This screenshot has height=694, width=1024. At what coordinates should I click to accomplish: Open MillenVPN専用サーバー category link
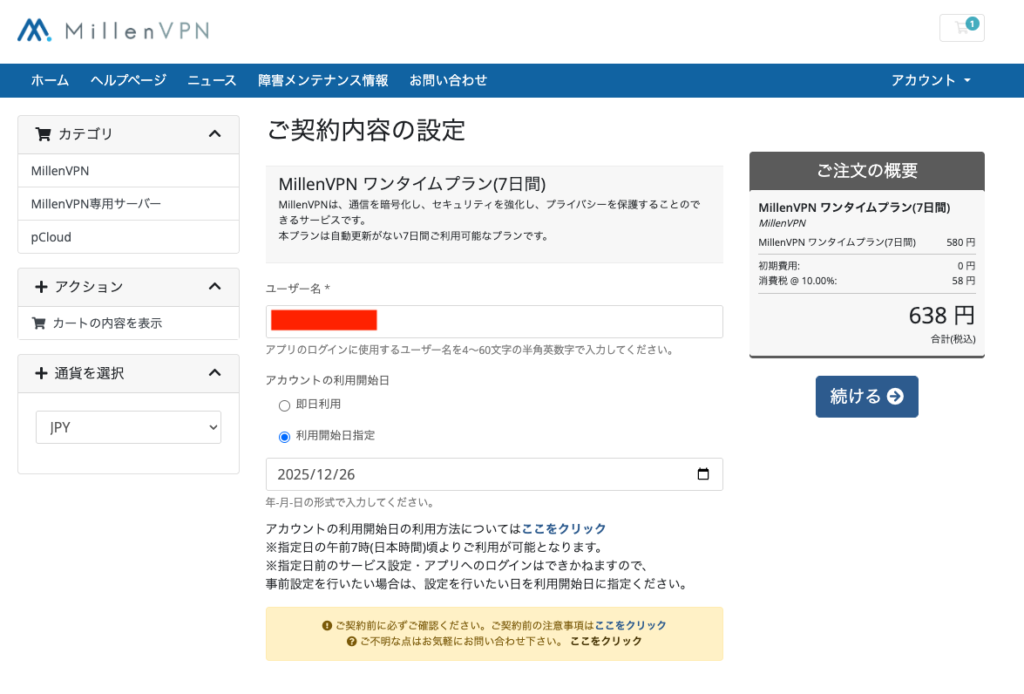coord(96,204)
